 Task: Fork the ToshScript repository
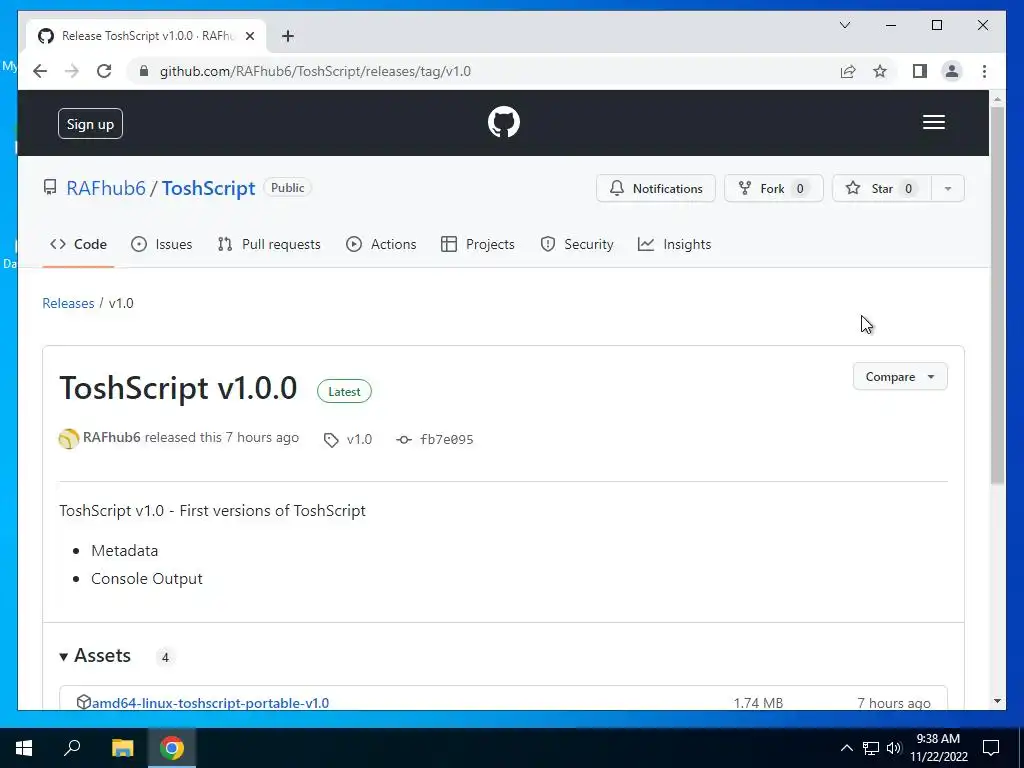point(774,188)
